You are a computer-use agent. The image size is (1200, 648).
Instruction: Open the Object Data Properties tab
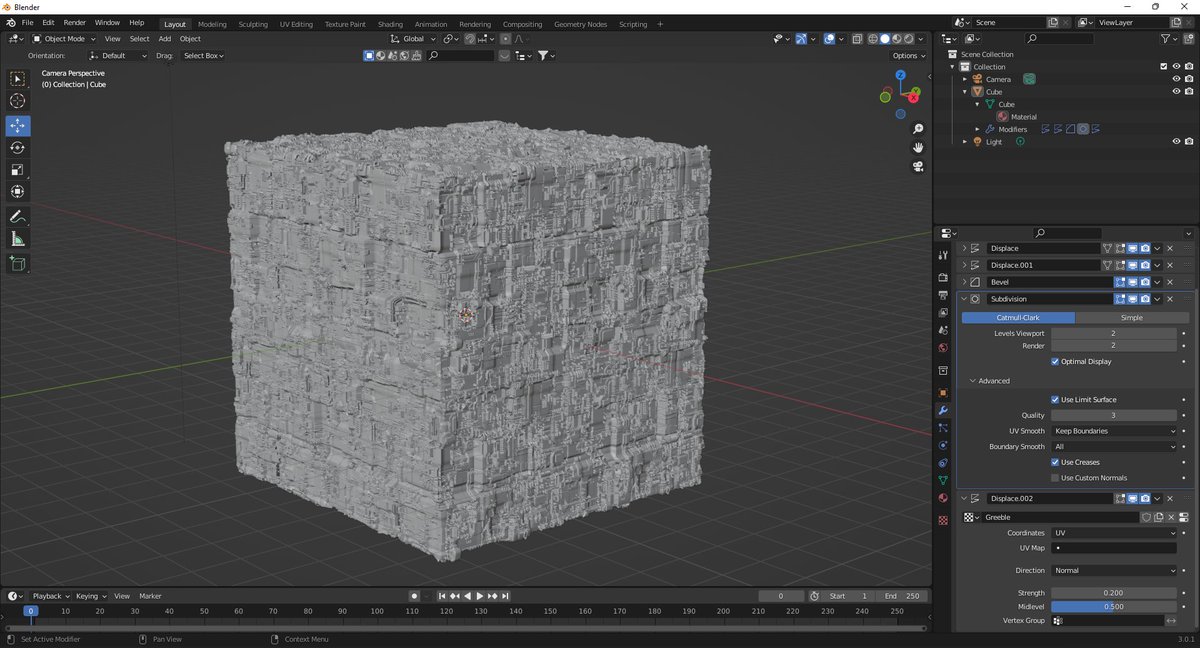pyautogui.click(x=943, y=480)
